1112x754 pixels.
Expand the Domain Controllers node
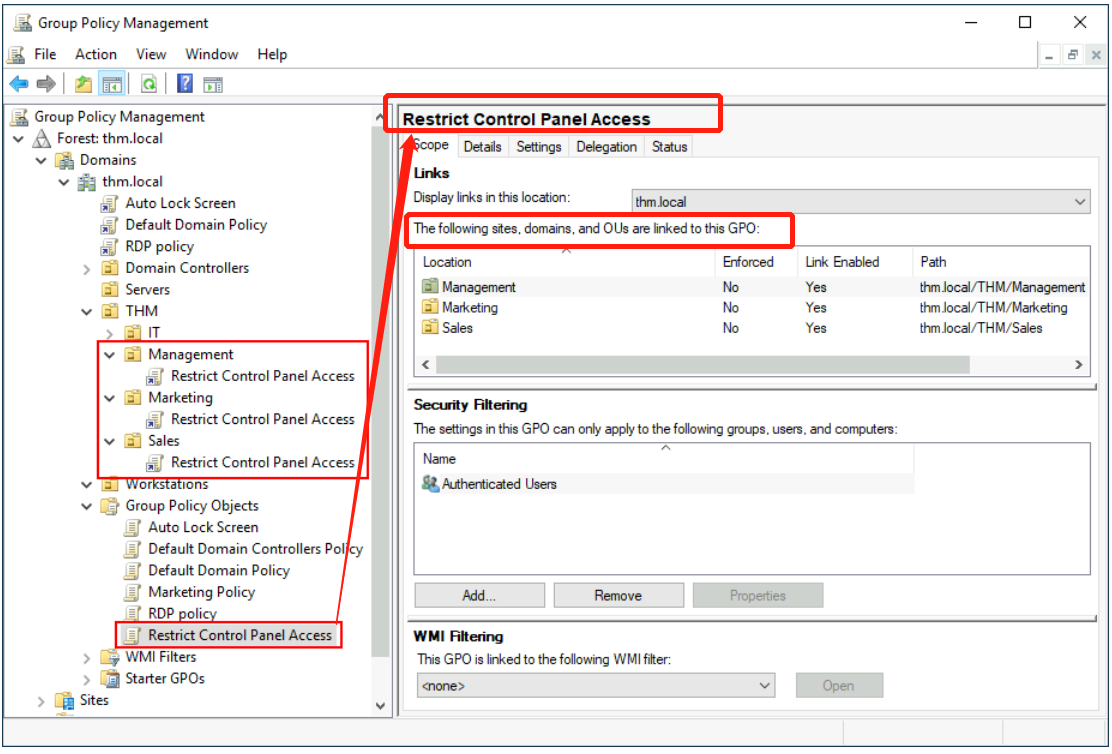click(x=87, y=268)
